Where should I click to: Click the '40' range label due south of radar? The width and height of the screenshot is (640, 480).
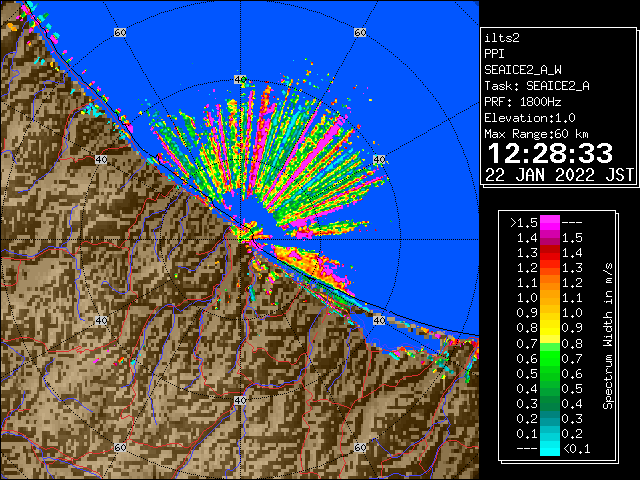coord(240,400)
